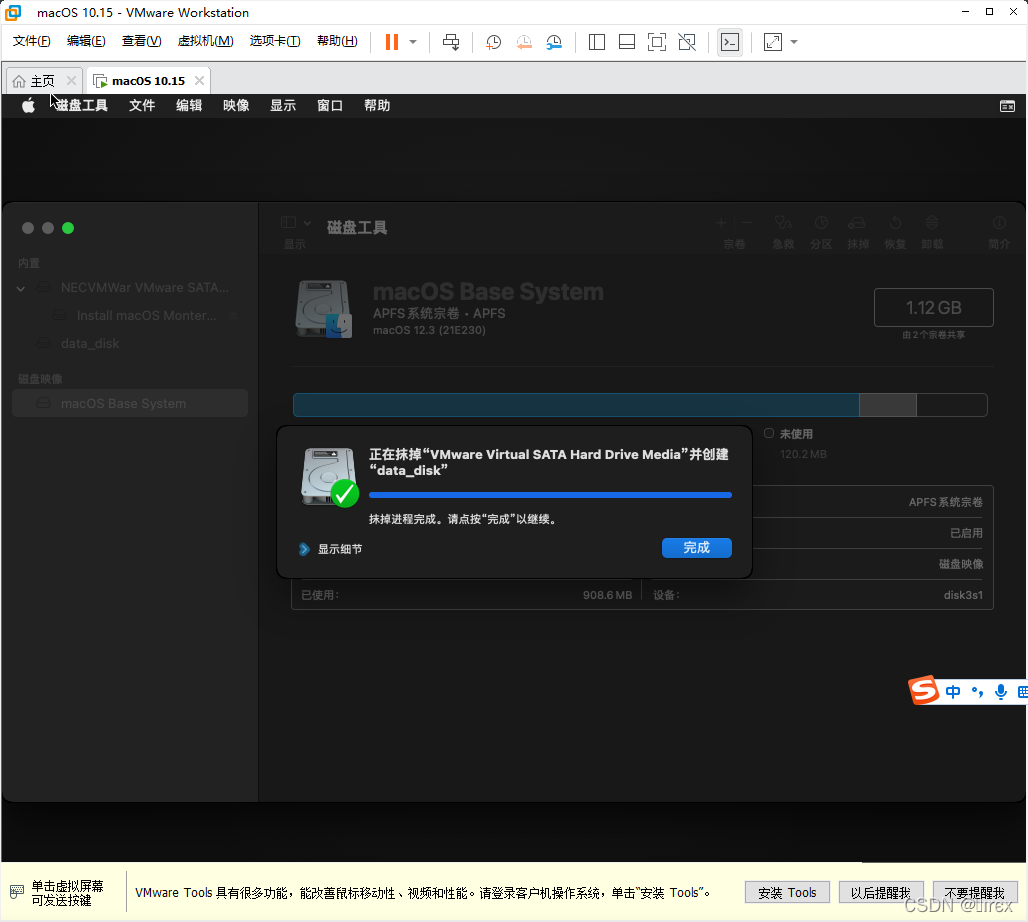Open the pause button dropdown arrow

413,42
